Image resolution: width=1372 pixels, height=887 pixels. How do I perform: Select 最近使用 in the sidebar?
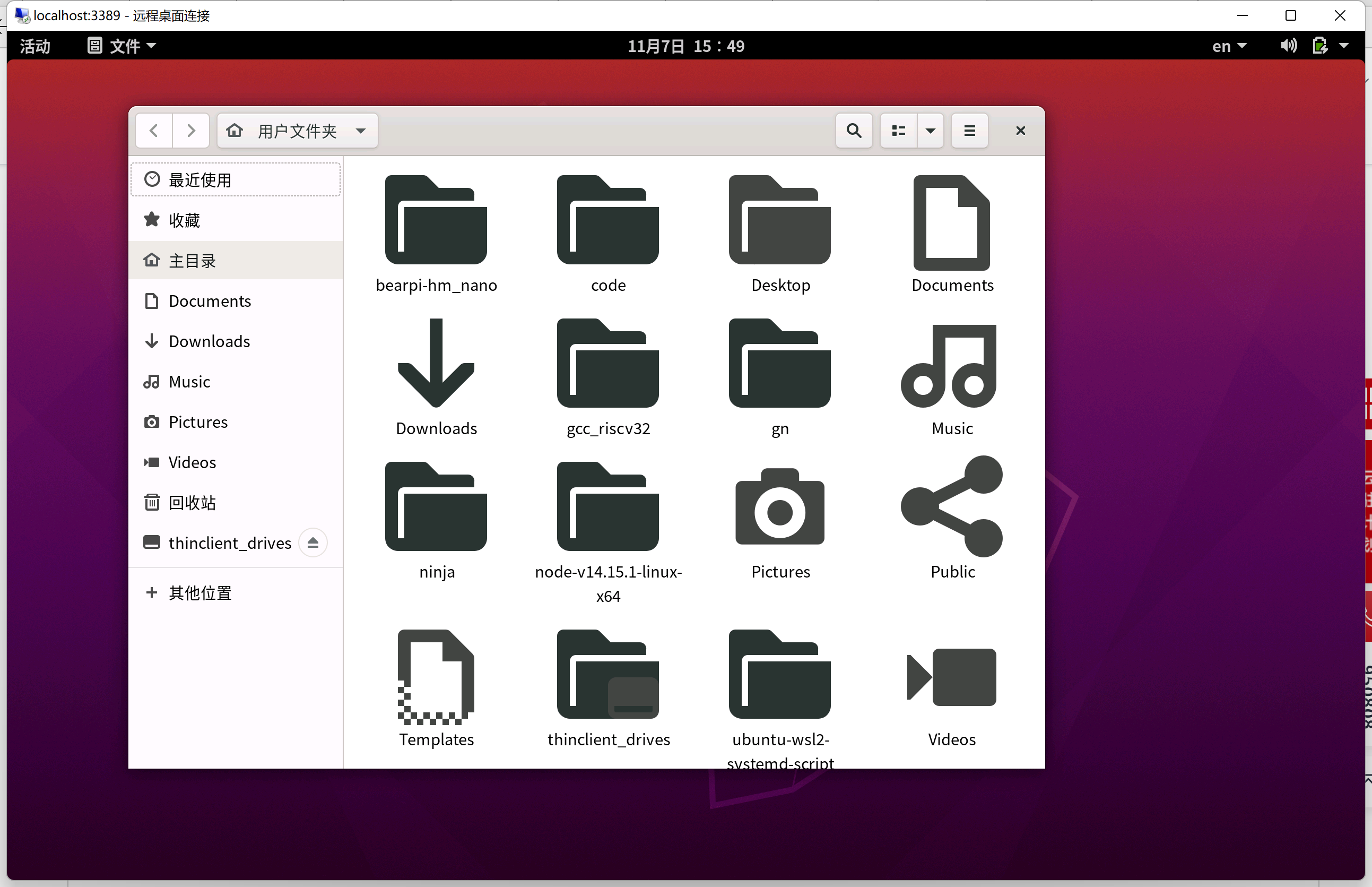tap(200, 180)
